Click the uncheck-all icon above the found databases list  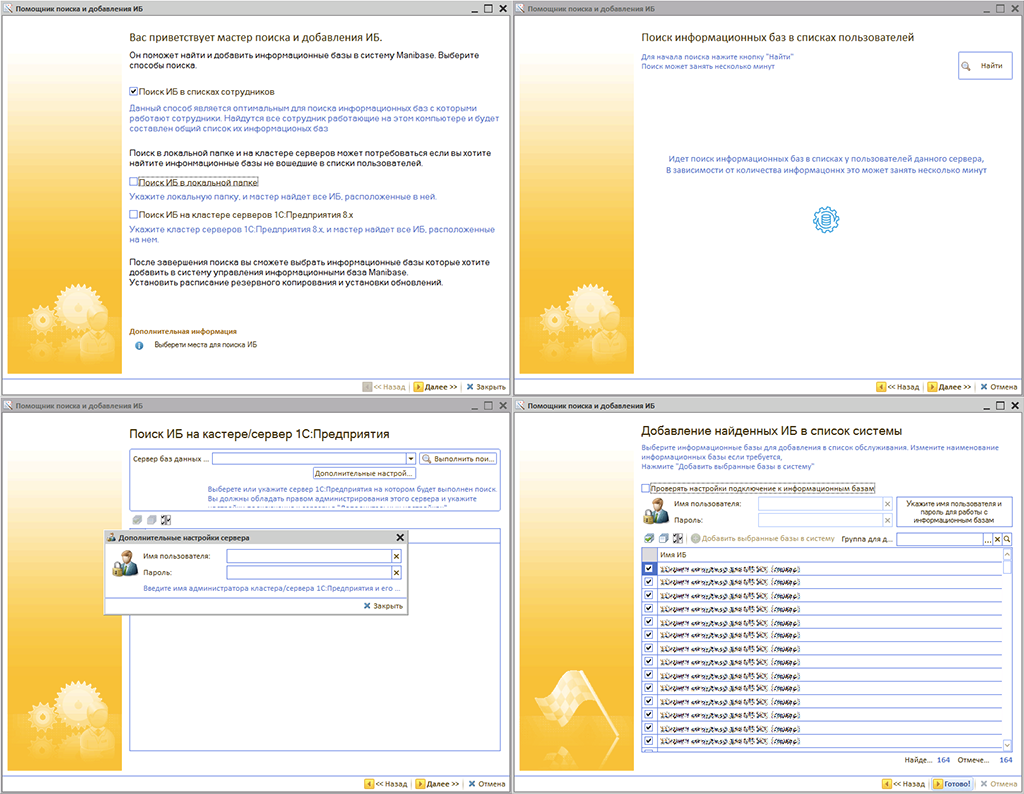point(663,539)
